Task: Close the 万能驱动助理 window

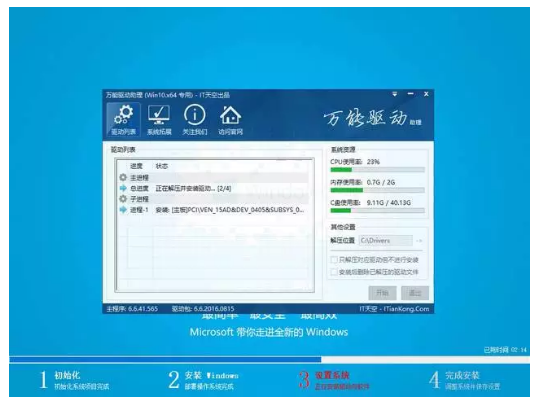Action: [426, 94]
